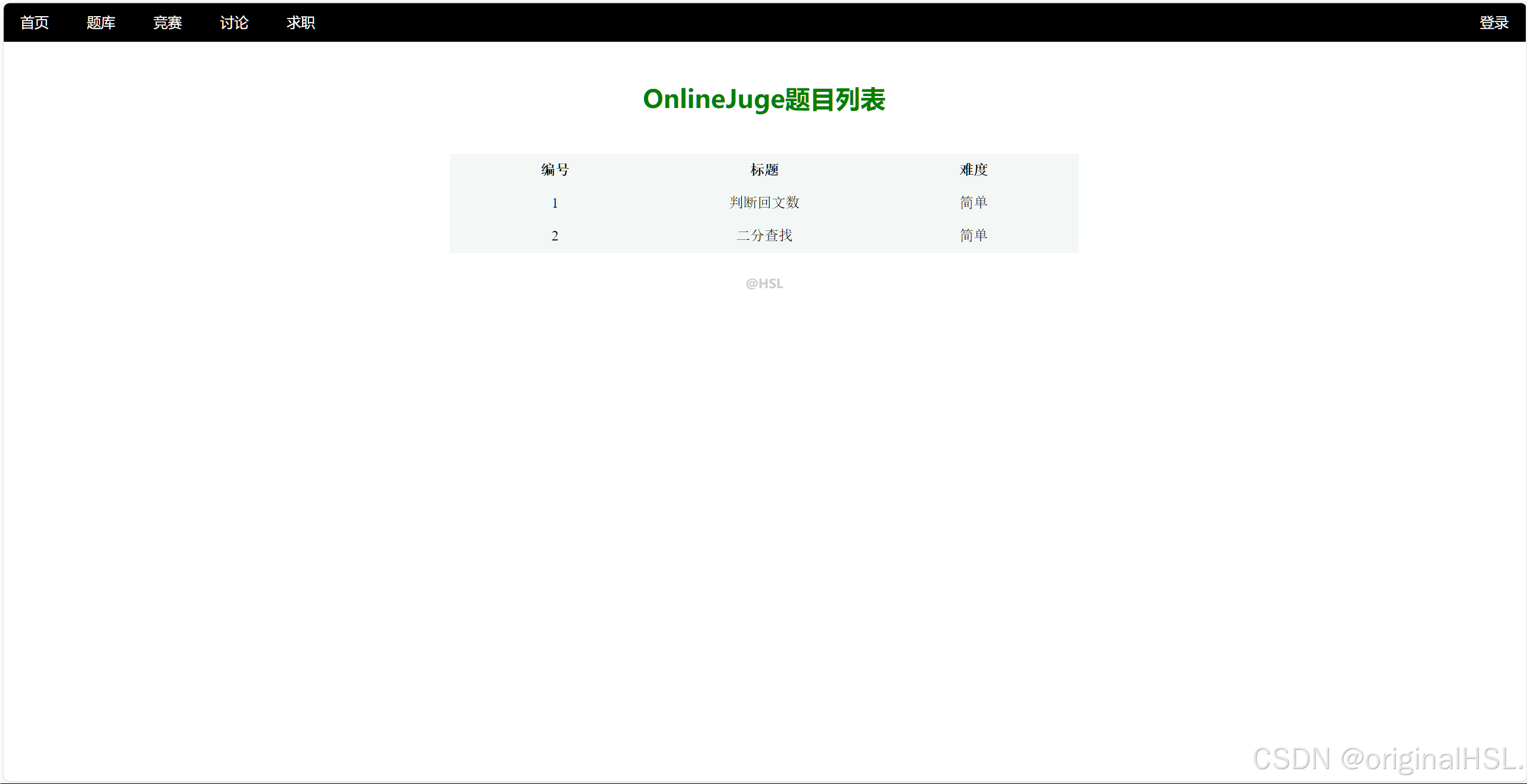
Task: Click the 难度 column header
Action: (x=973, y=170)
